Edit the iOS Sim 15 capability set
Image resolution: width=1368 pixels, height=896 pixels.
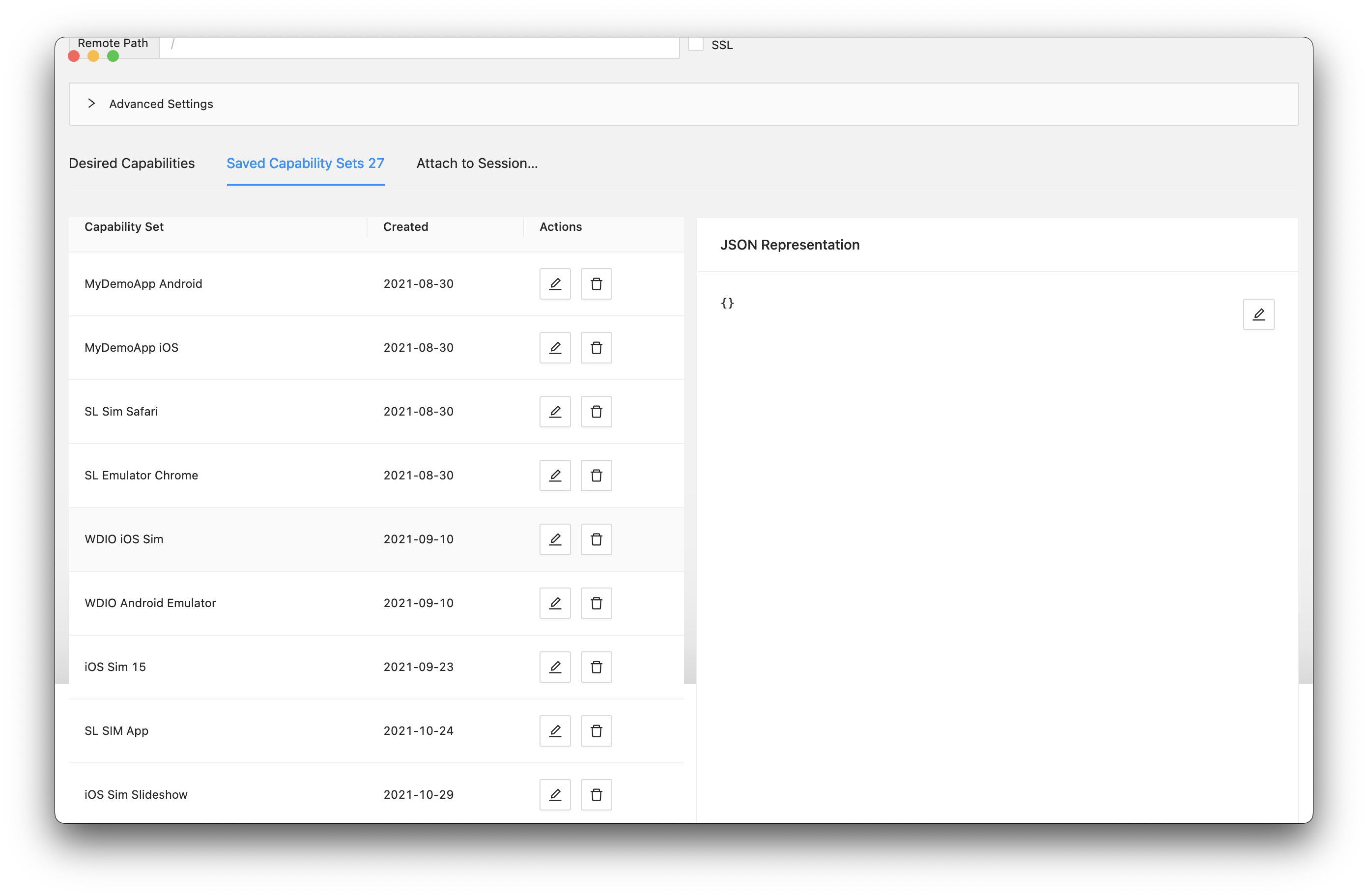click(555, 667)
